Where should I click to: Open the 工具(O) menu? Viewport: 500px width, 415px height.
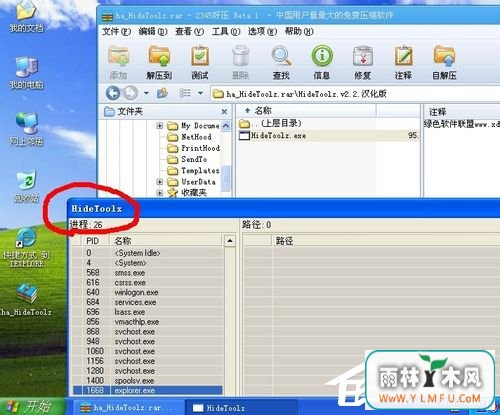click(x=226, y=32)
